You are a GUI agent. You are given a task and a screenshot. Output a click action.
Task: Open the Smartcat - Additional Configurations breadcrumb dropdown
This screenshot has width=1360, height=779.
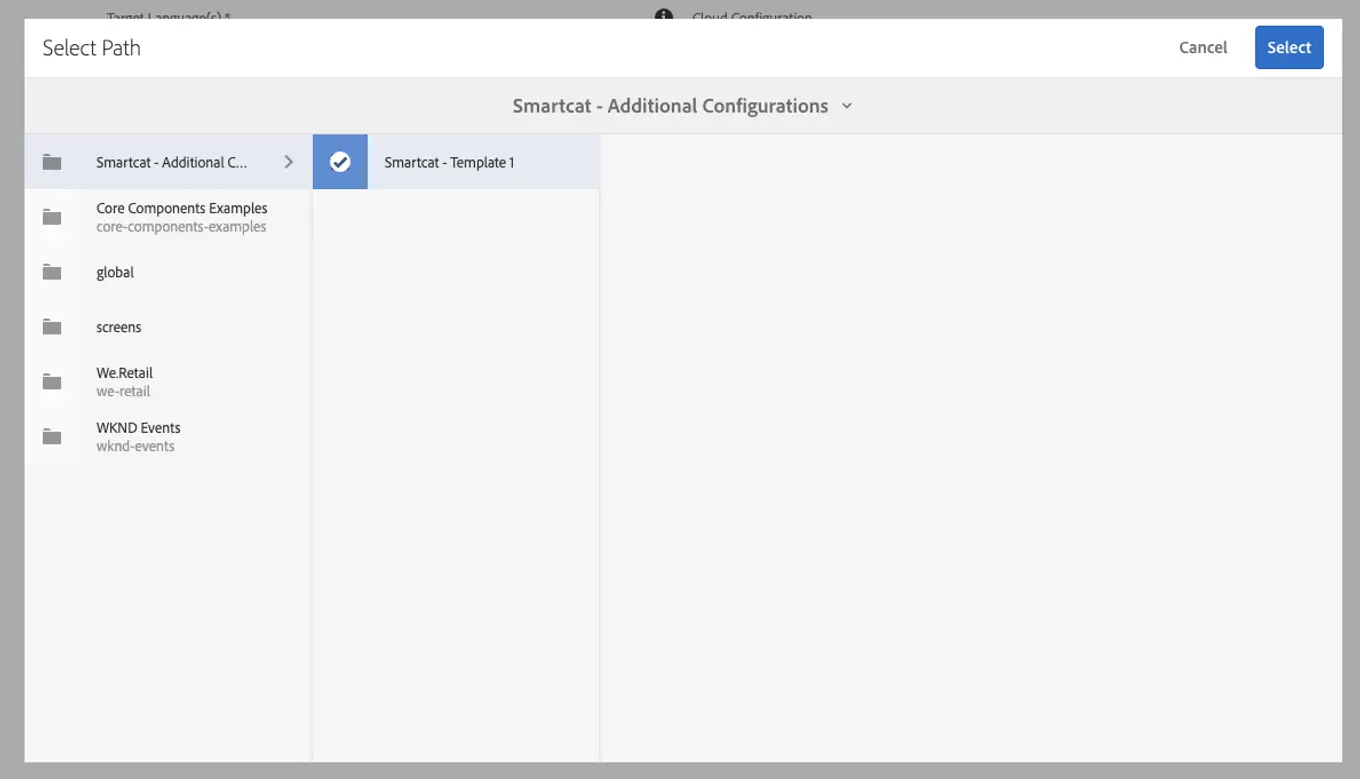[682, 106]
